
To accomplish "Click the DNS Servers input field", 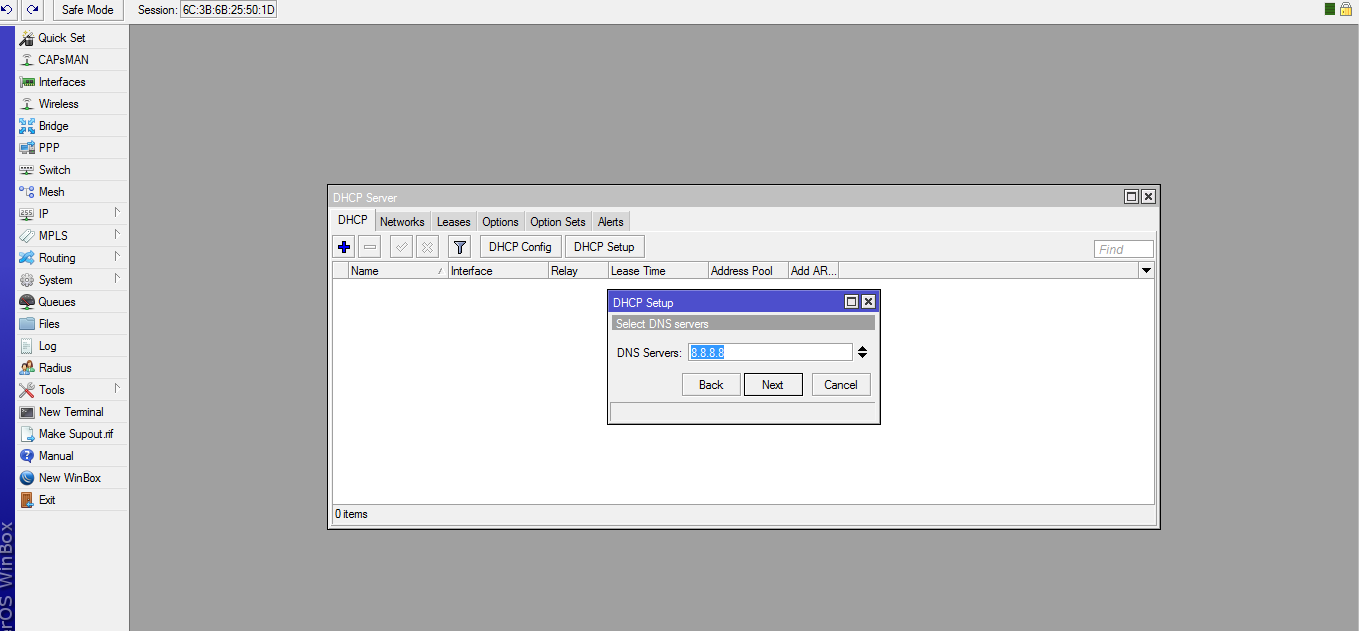I will pyautogui.click(x=770, y=352).
